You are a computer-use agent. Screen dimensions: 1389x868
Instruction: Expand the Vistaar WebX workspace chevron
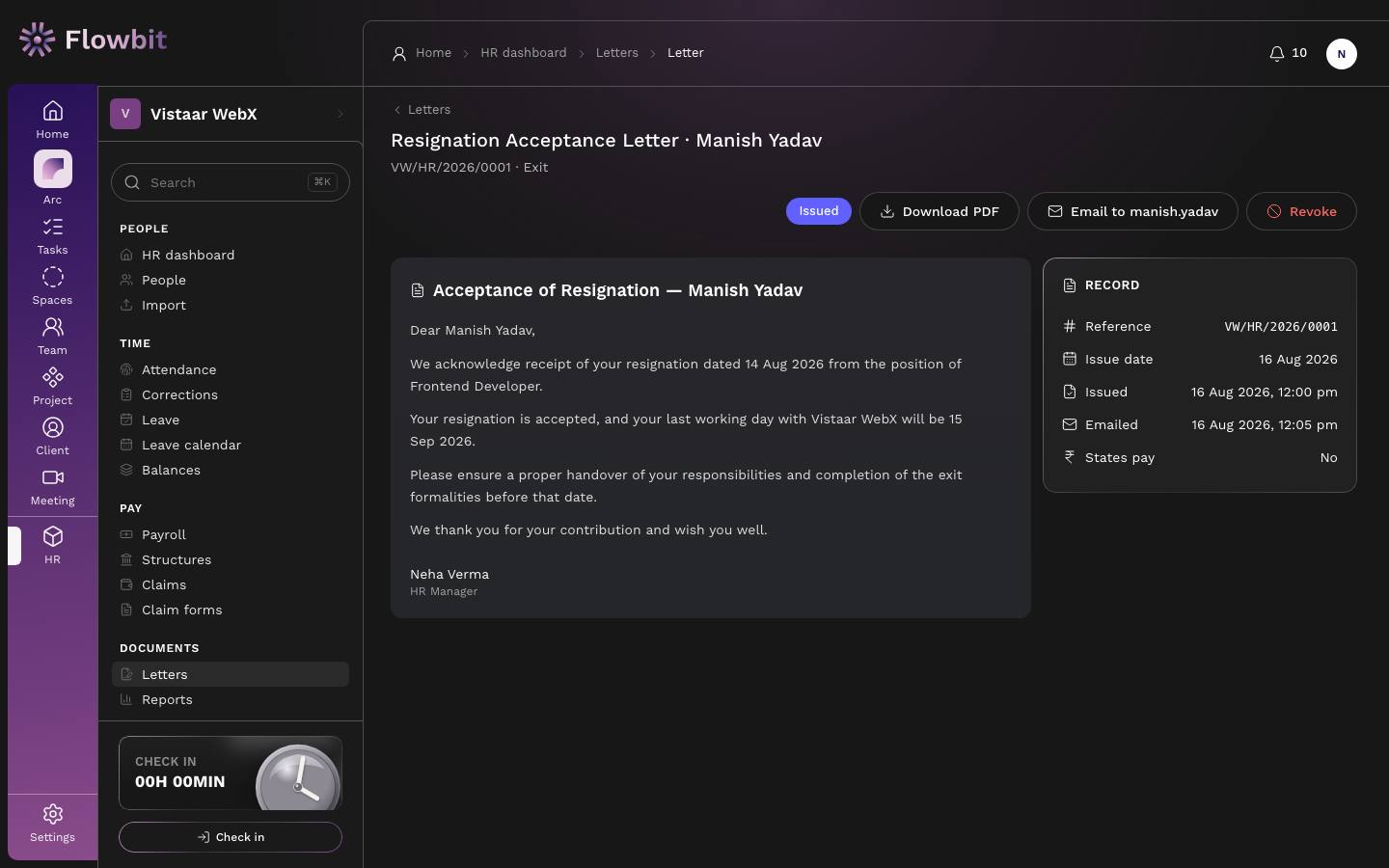click(x=340, y=114)
